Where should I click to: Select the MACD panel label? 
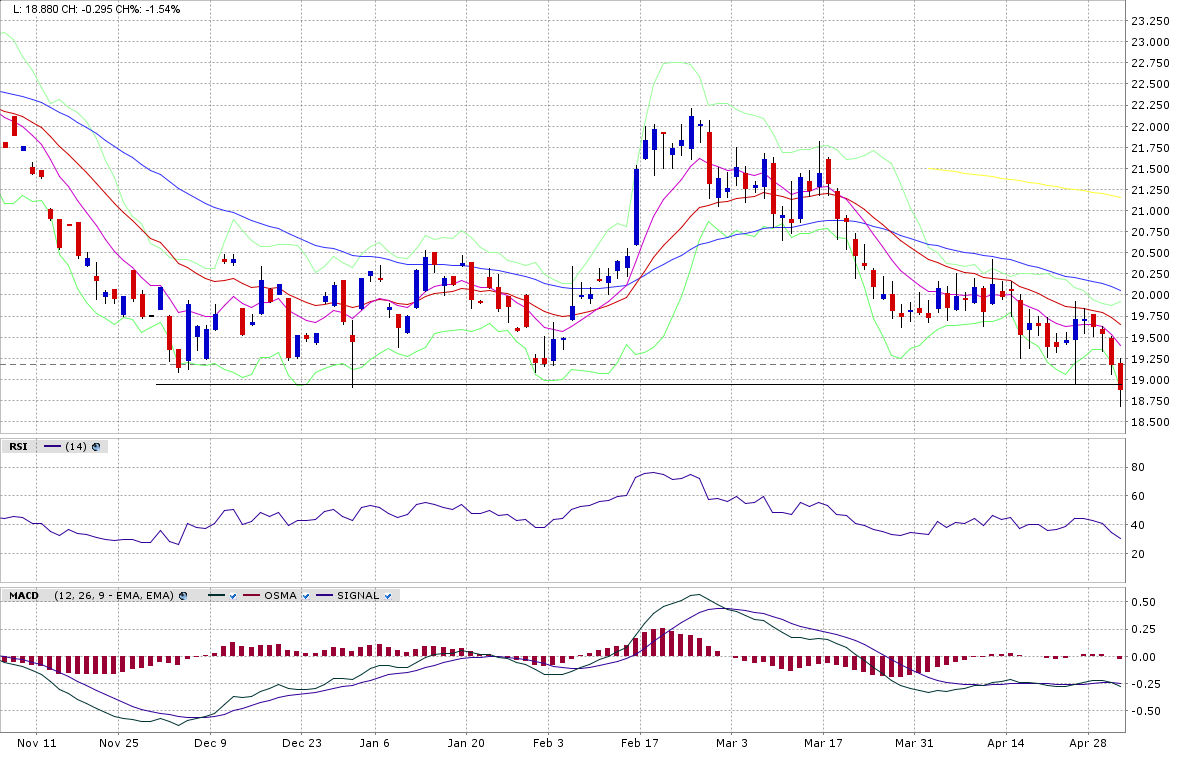[23, 596]
